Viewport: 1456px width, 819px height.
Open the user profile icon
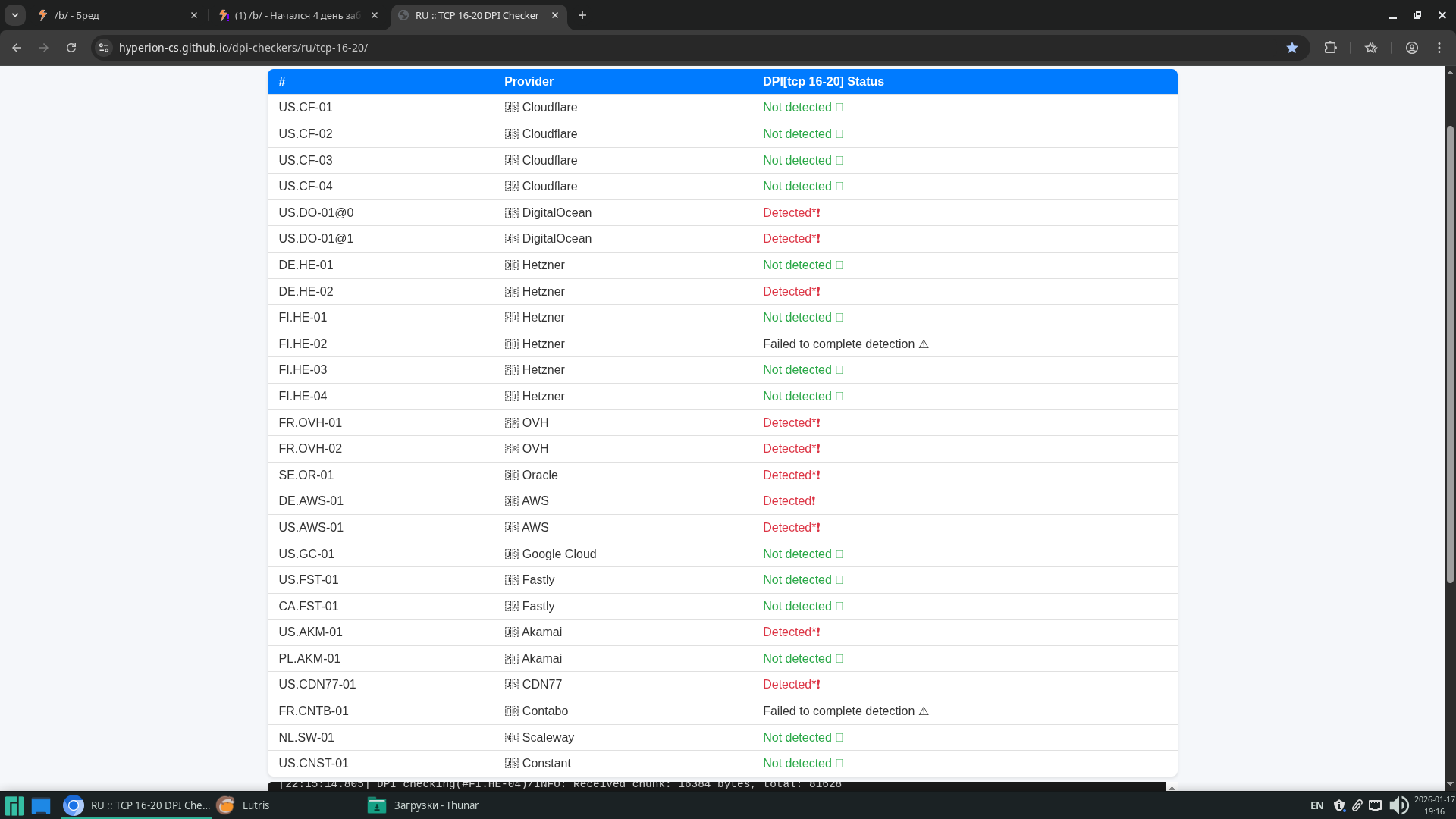(1412, 48)
